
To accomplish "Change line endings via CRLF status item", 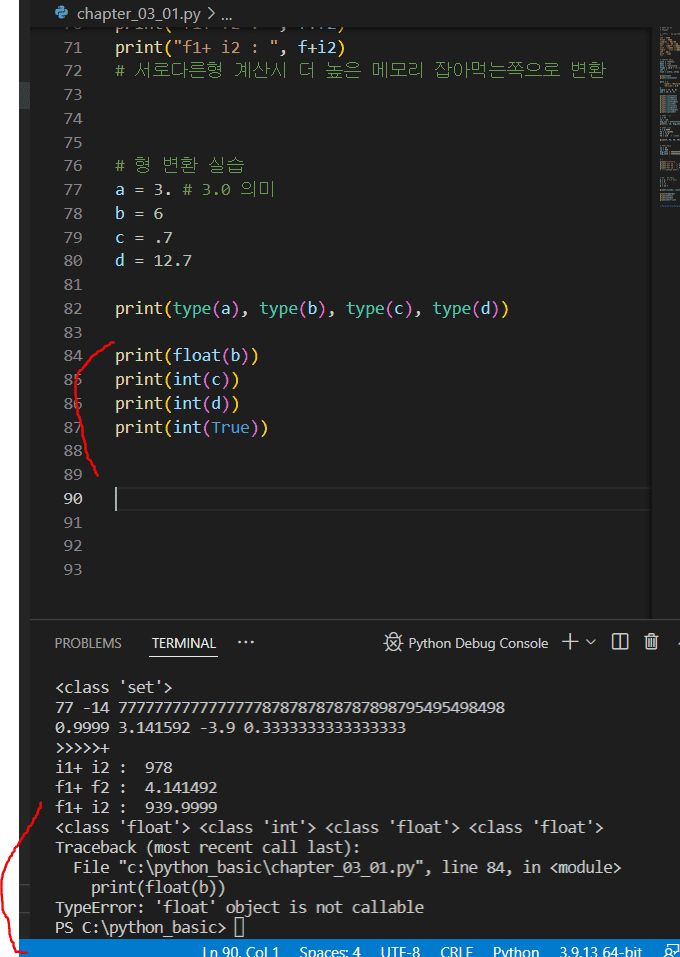I will [x=457, y=952].
